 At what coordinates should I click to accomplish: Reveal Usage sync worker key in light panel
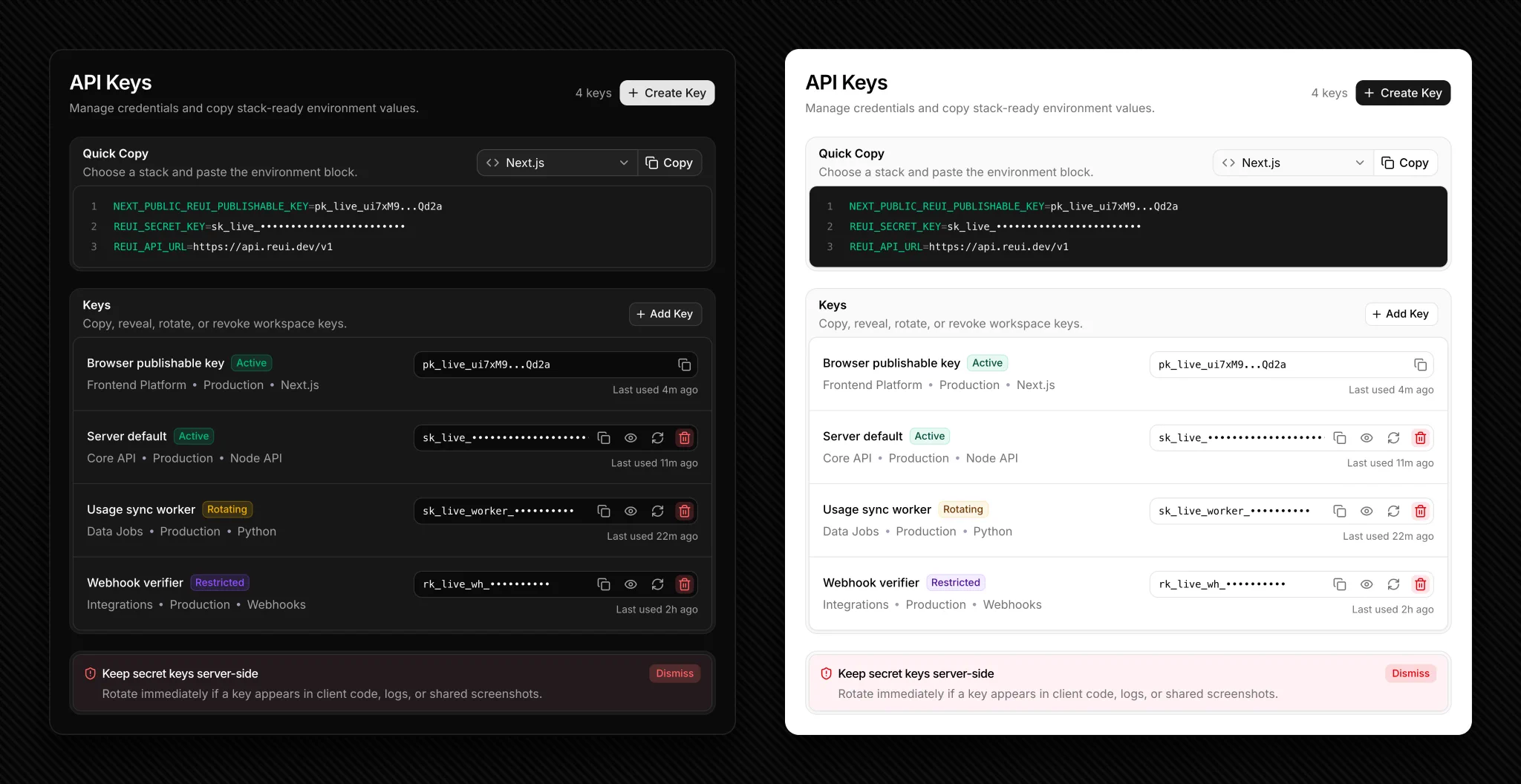[1367, 511]
